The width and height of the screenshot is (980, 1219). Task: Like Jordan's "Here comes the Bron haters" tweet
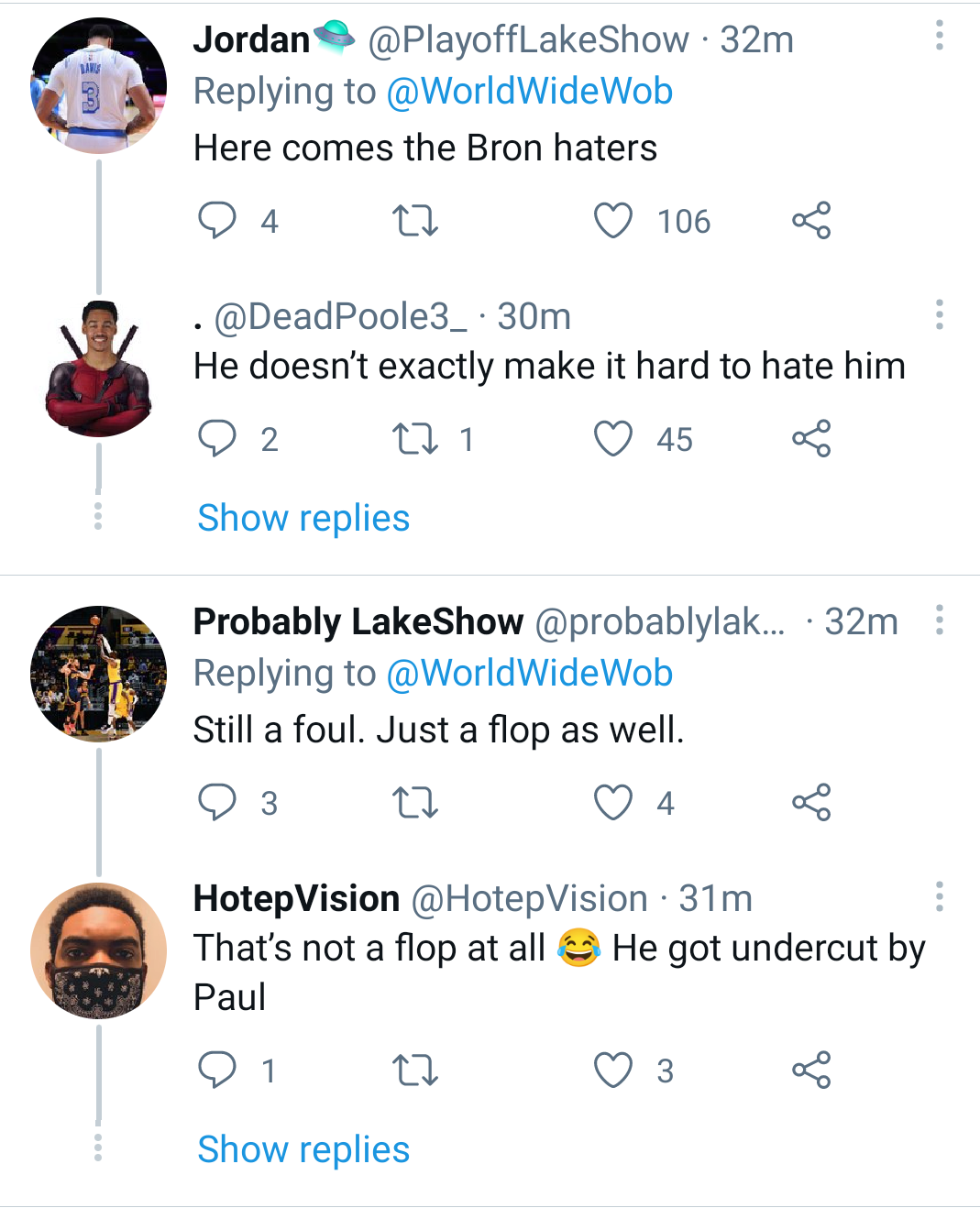(x=613, y=221)
